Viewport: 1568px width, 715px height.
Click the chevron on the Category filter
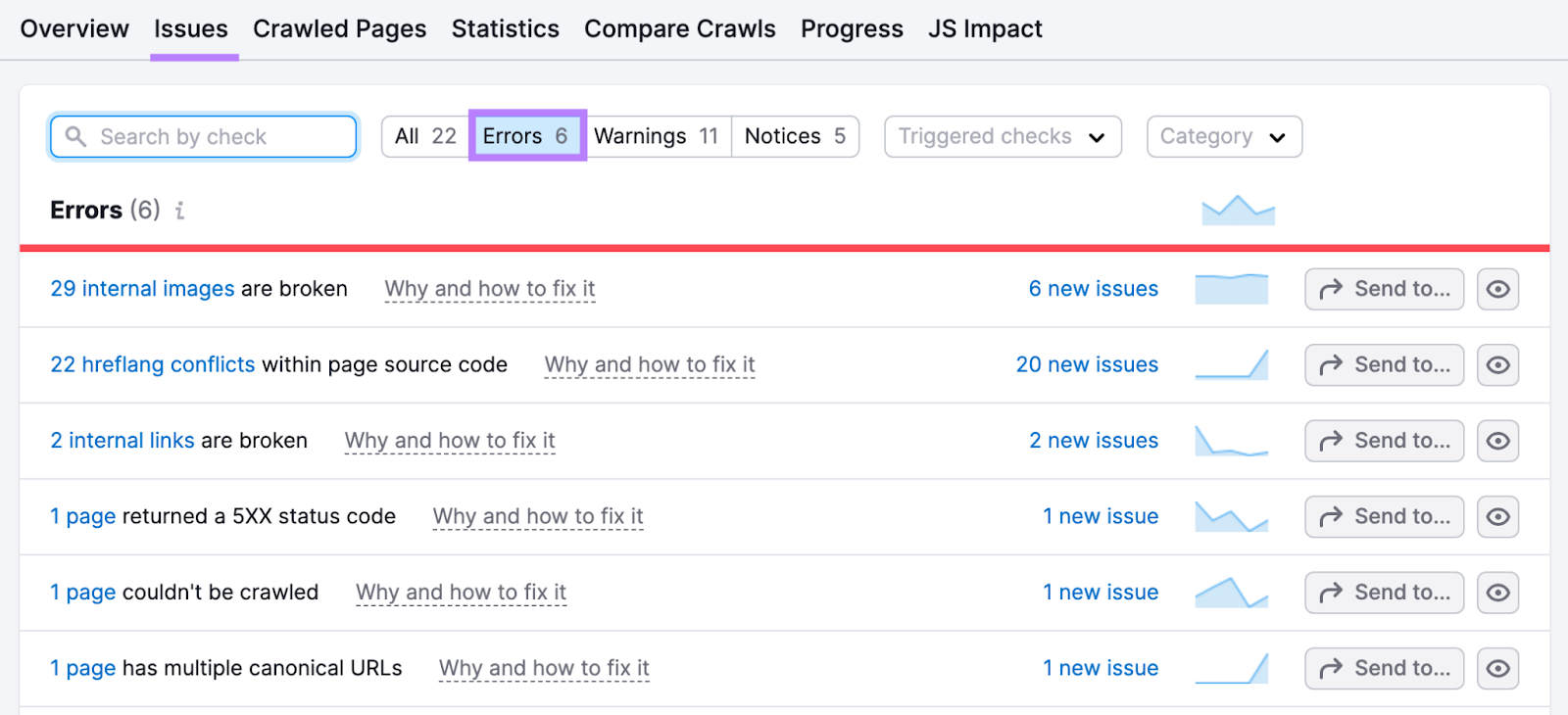coord(1277,137)
